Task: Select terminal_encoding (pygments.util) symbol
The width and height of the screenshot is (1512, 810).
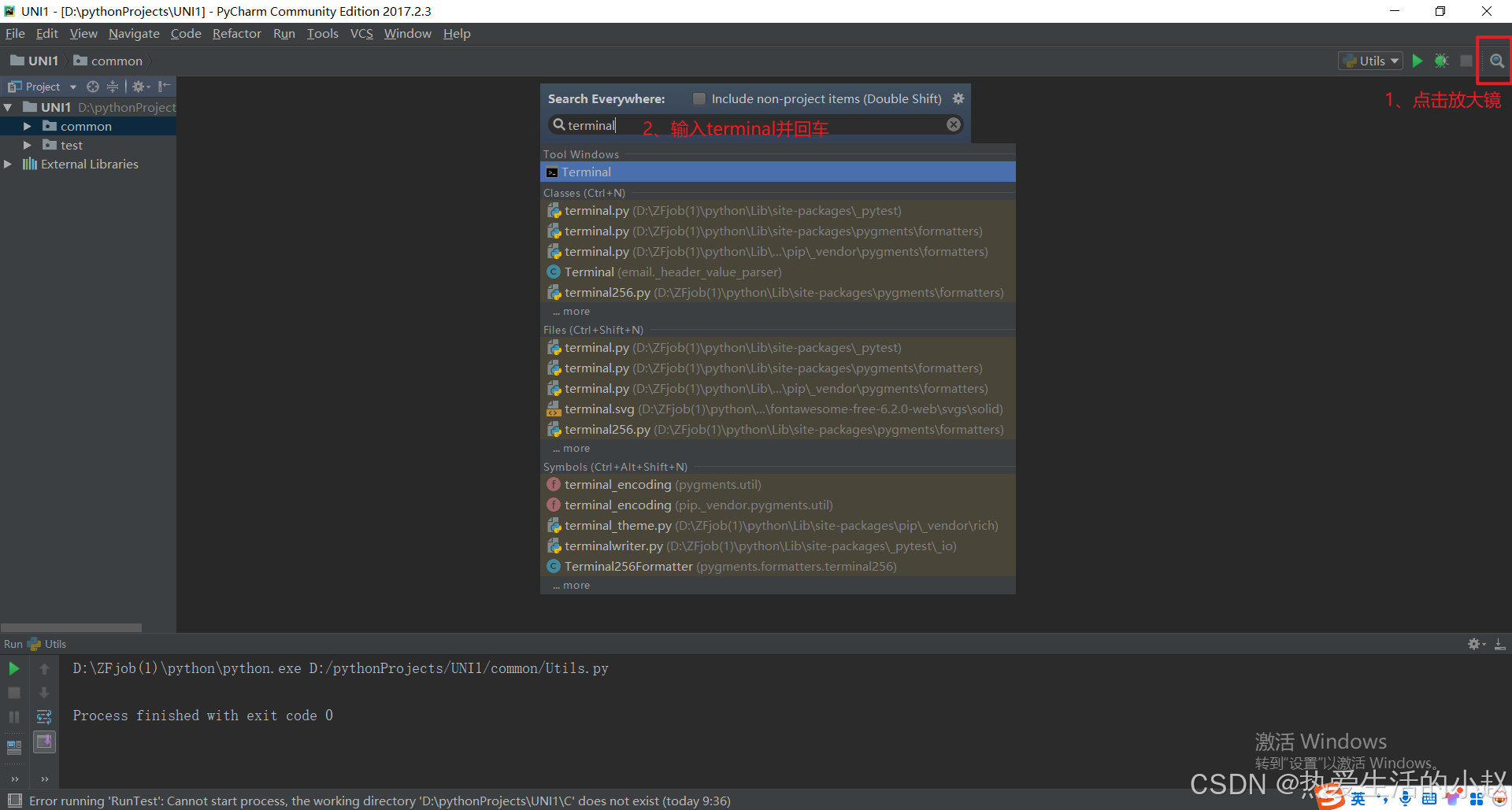Action: pos(778,485)
